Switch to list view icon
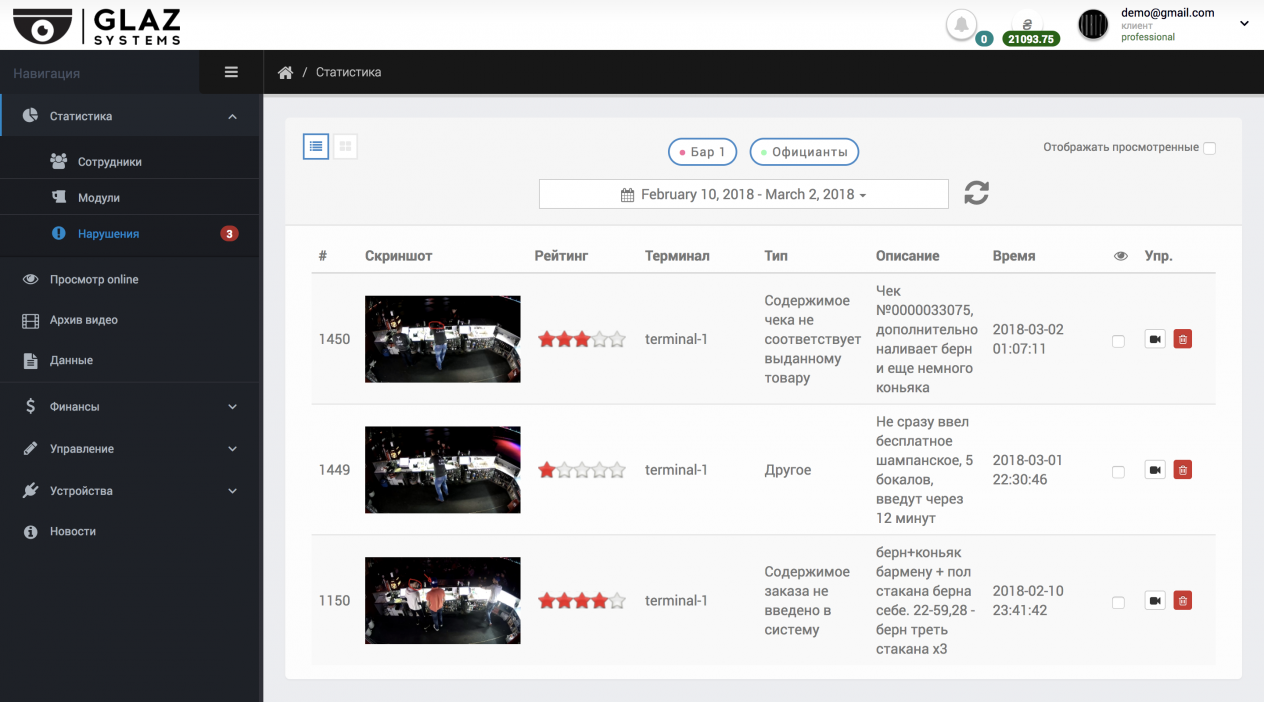Image resolution: width=1264 pixels, height=702 pixels. click(316, 147)
